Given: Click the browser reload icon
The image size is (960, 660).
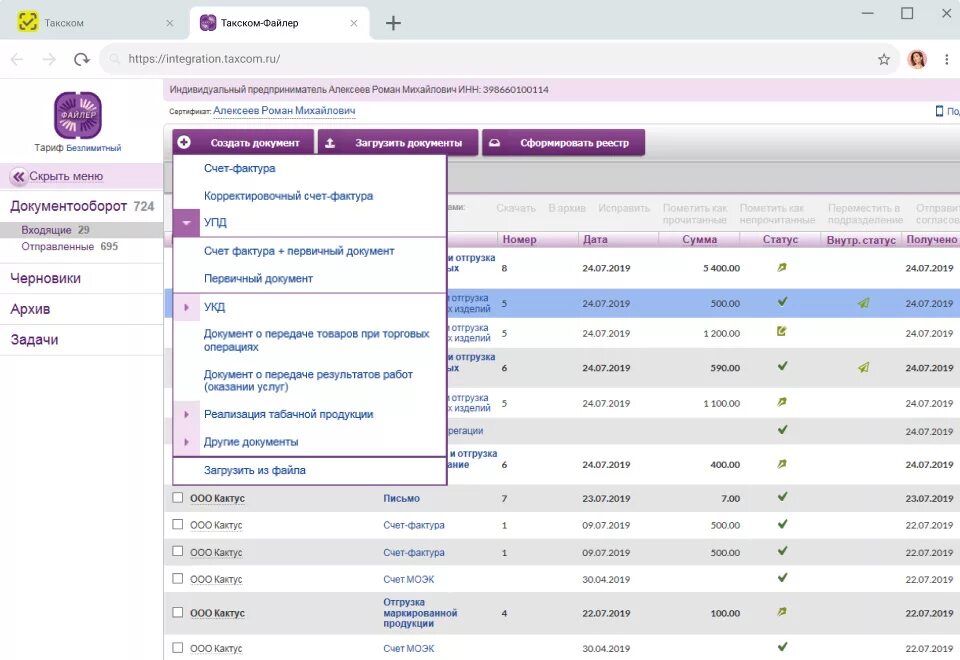Looking at the screenshot, I should 81,59.
